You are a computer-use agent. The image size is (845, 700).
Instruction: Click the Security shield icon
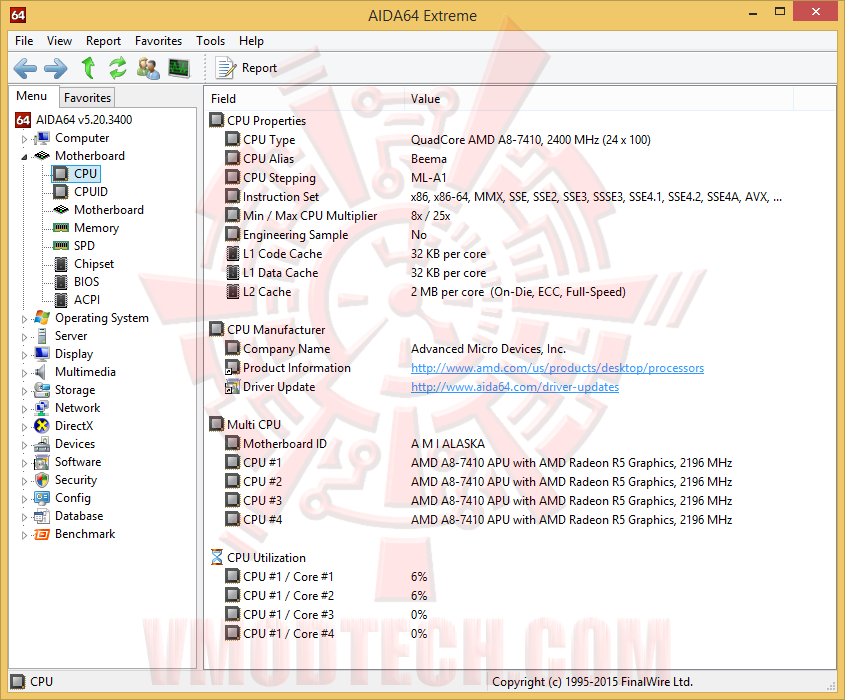(42, 480)
